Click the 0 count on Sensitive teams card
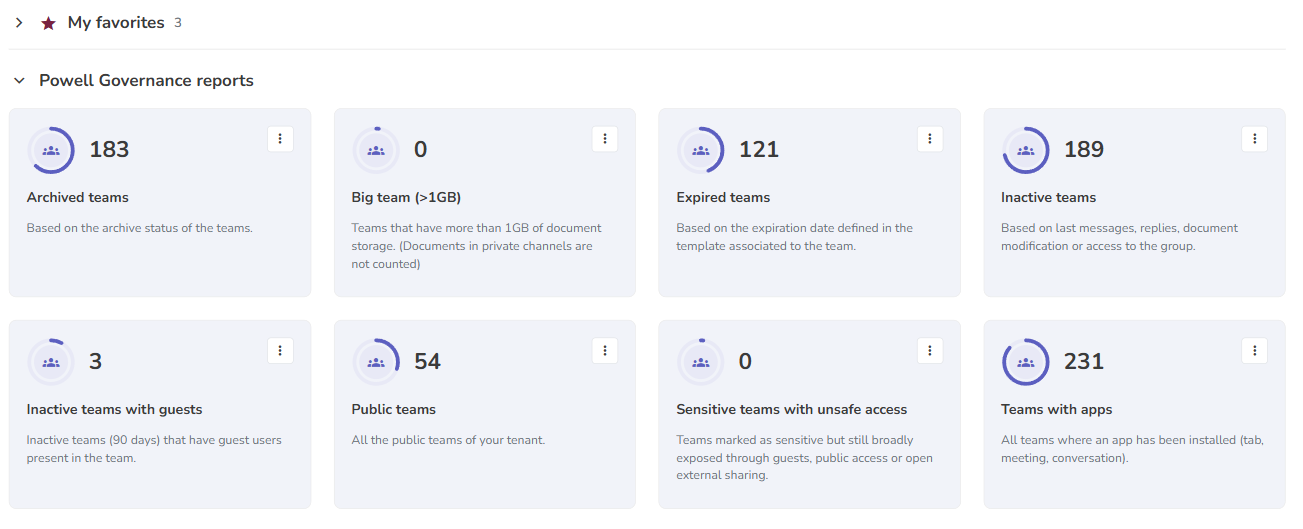 point(745,362)
